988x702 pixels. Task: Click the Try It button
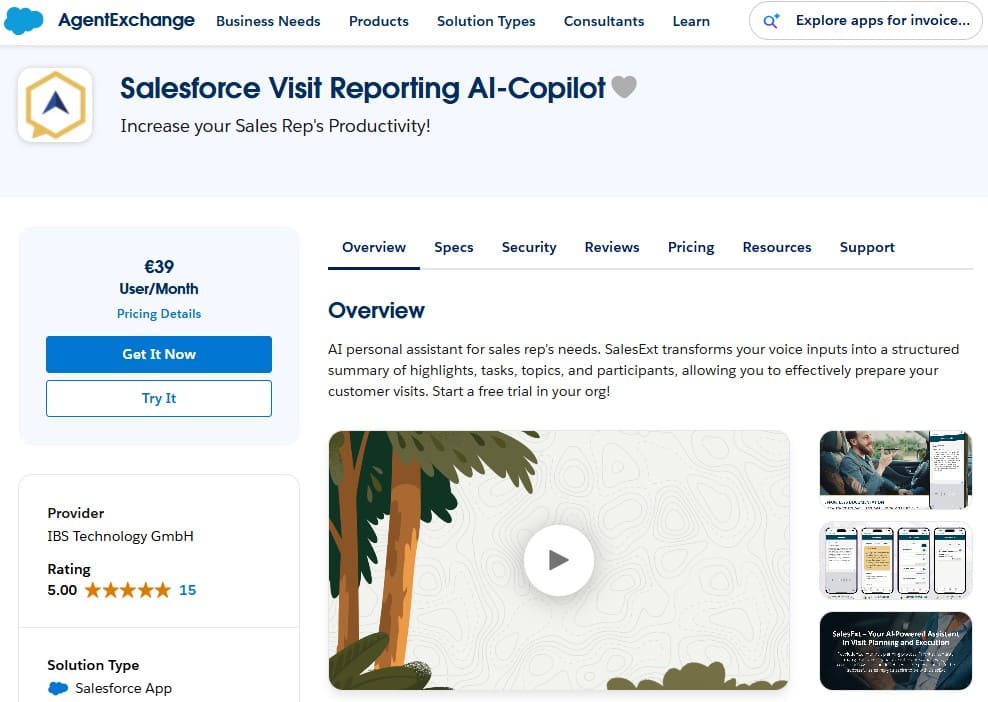[x=159, y=398]
